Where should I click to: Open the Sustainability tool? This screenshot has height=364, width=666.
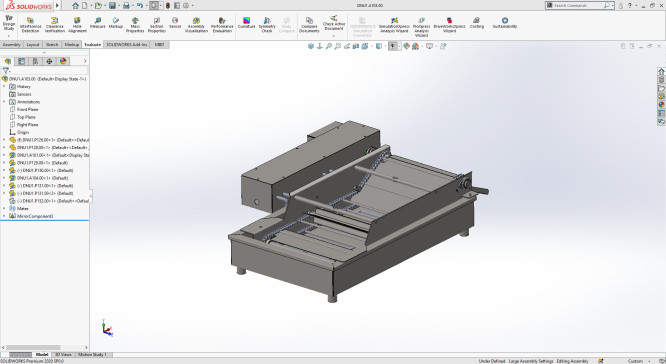(x=505, y=23)
